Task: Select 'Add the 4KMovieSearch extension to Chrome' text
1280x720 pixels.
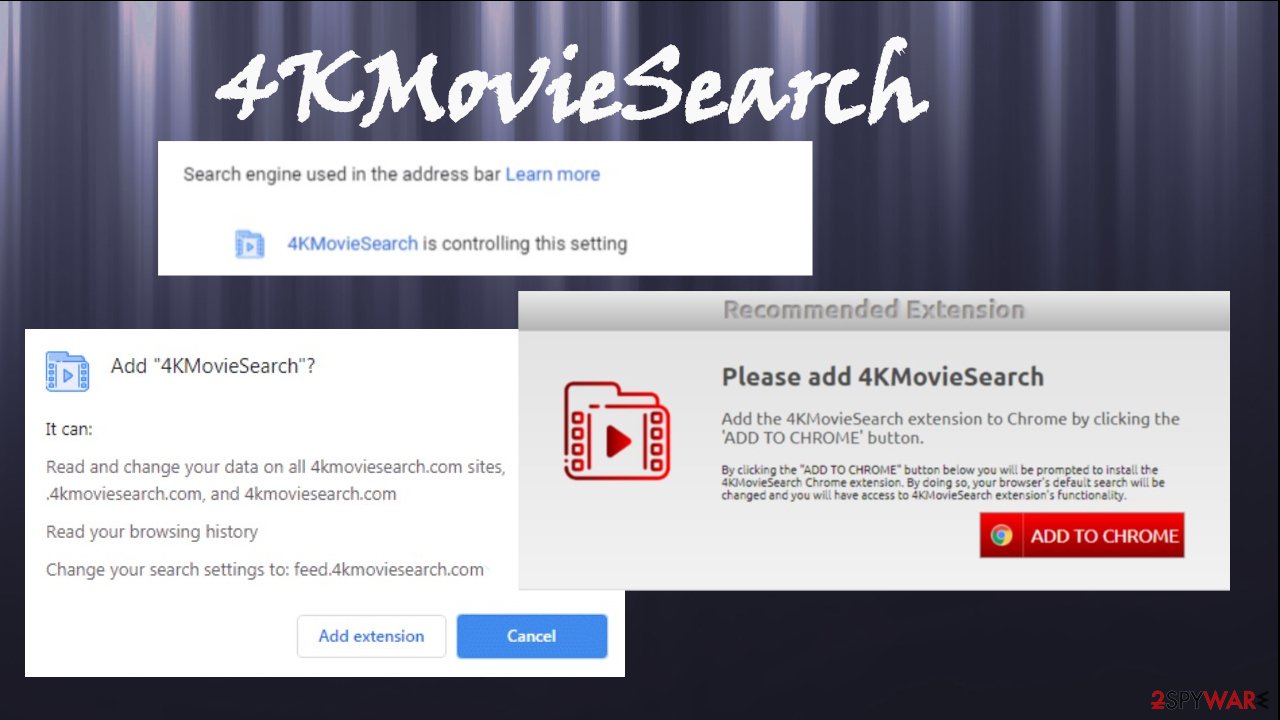Action: click(950, 428)
